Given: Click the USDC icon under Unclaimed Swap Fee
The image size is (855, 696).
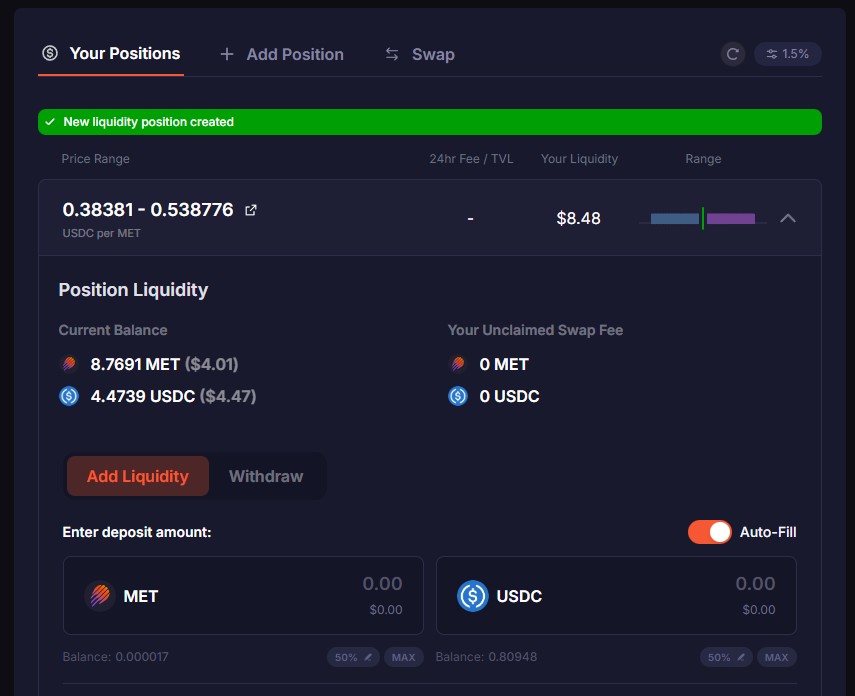Looking at the screenshot, I should click(x=458, y=396).
